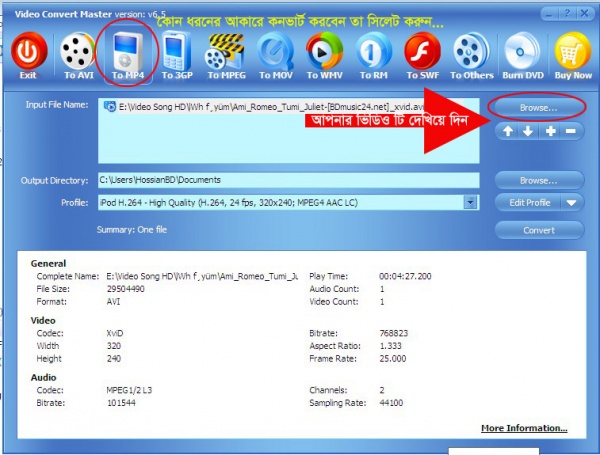Click the video file icon in input list
Image resolution: width=600 pixels, height=455 pixels.
click(110, 106)
